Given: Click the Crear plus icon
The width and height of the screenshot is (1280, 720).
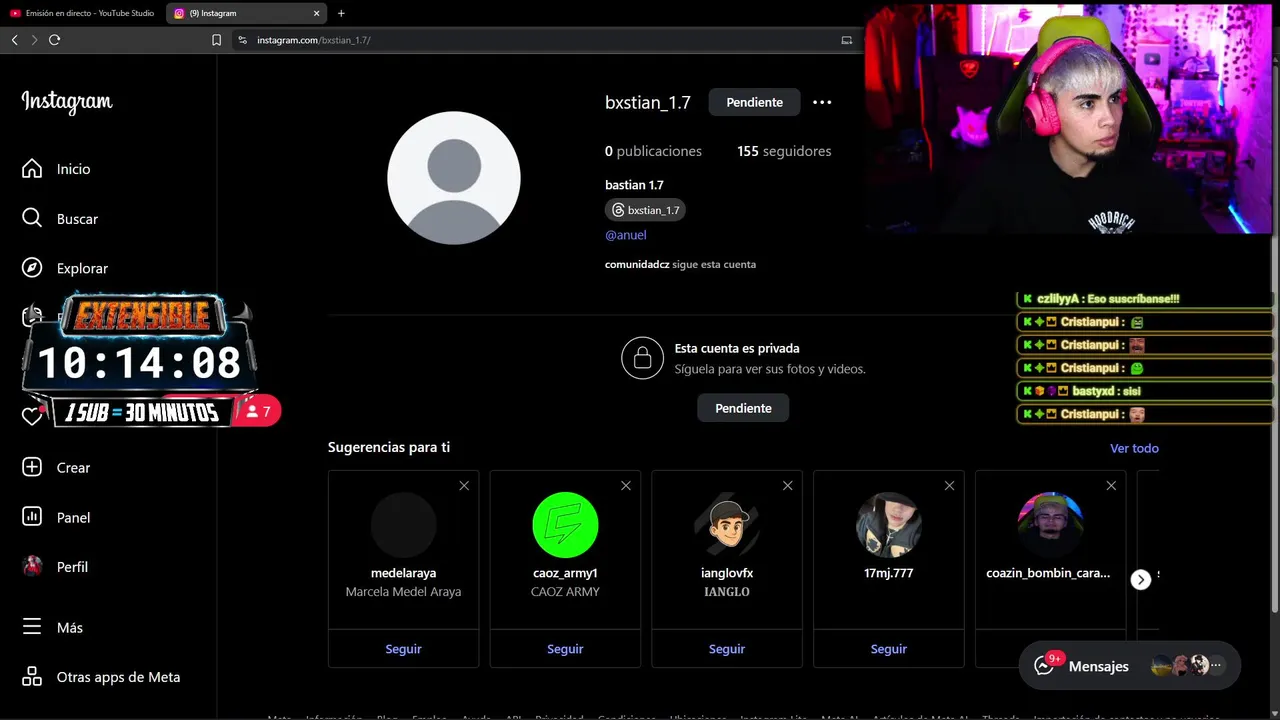Looking at the screenshot, I should click(x=32, y=467).
